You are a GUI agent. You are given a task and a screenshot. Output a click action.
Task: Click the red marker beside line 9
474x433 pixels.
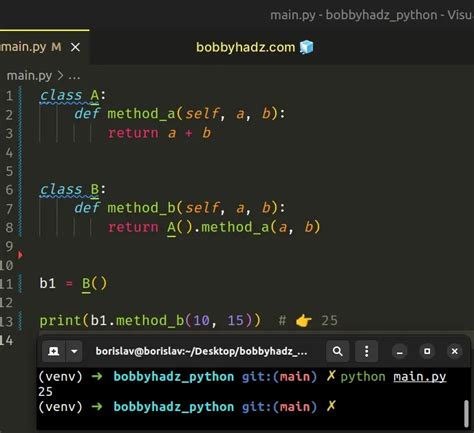tap(20, 255)
